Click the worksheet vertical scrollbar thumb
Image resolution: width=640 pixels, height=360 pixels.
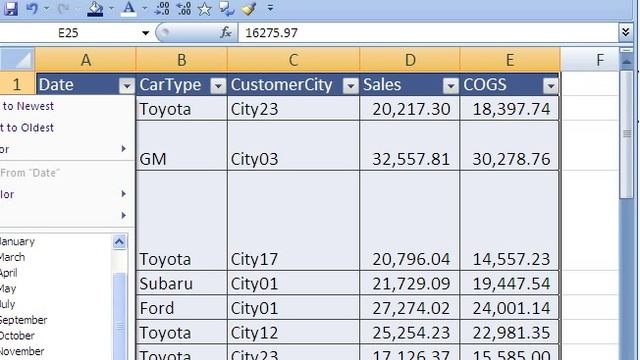[x=626, y=134]
